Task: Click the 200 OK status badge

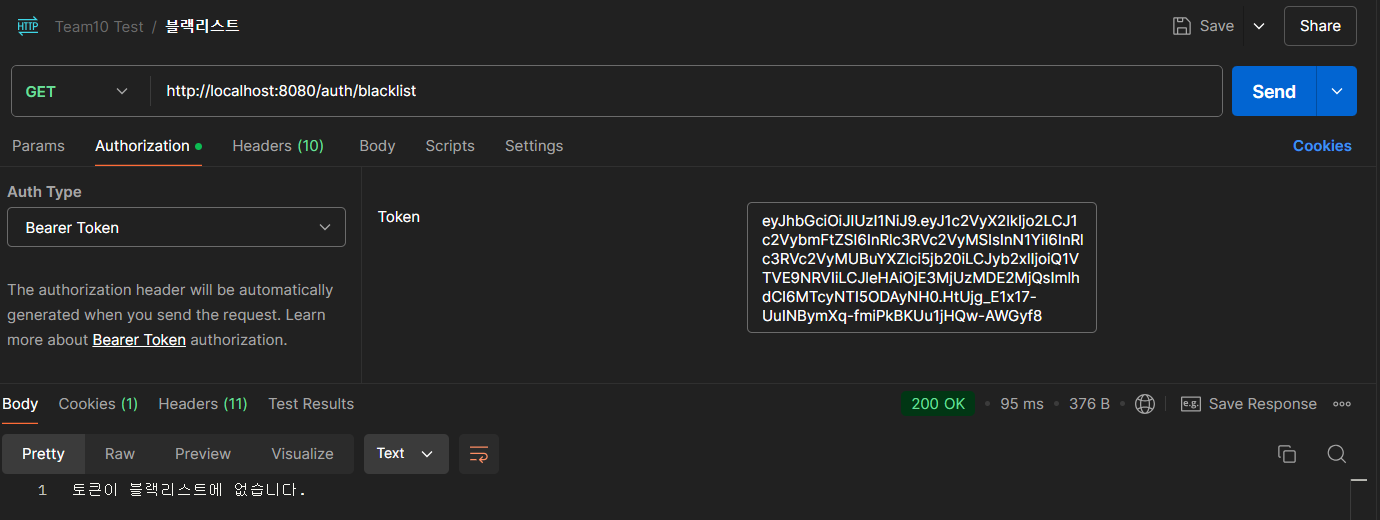Action: coord(938,404)
